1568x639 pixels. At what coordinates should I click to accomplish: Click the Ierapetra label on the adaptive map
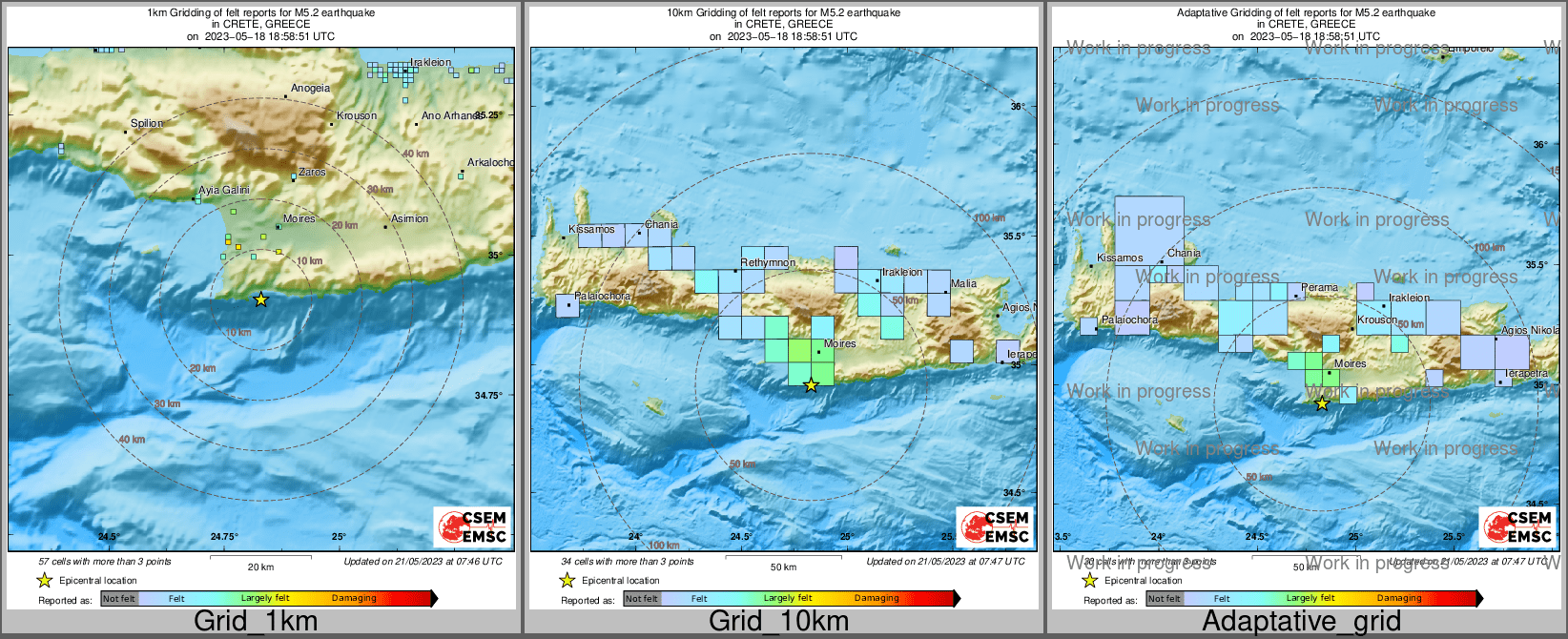[x=1527, y=373]
